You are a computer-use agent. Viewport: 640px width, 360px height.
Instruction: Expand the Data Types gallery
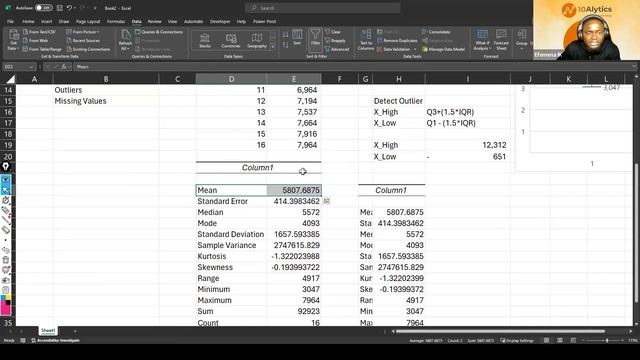tap(273, 47)
